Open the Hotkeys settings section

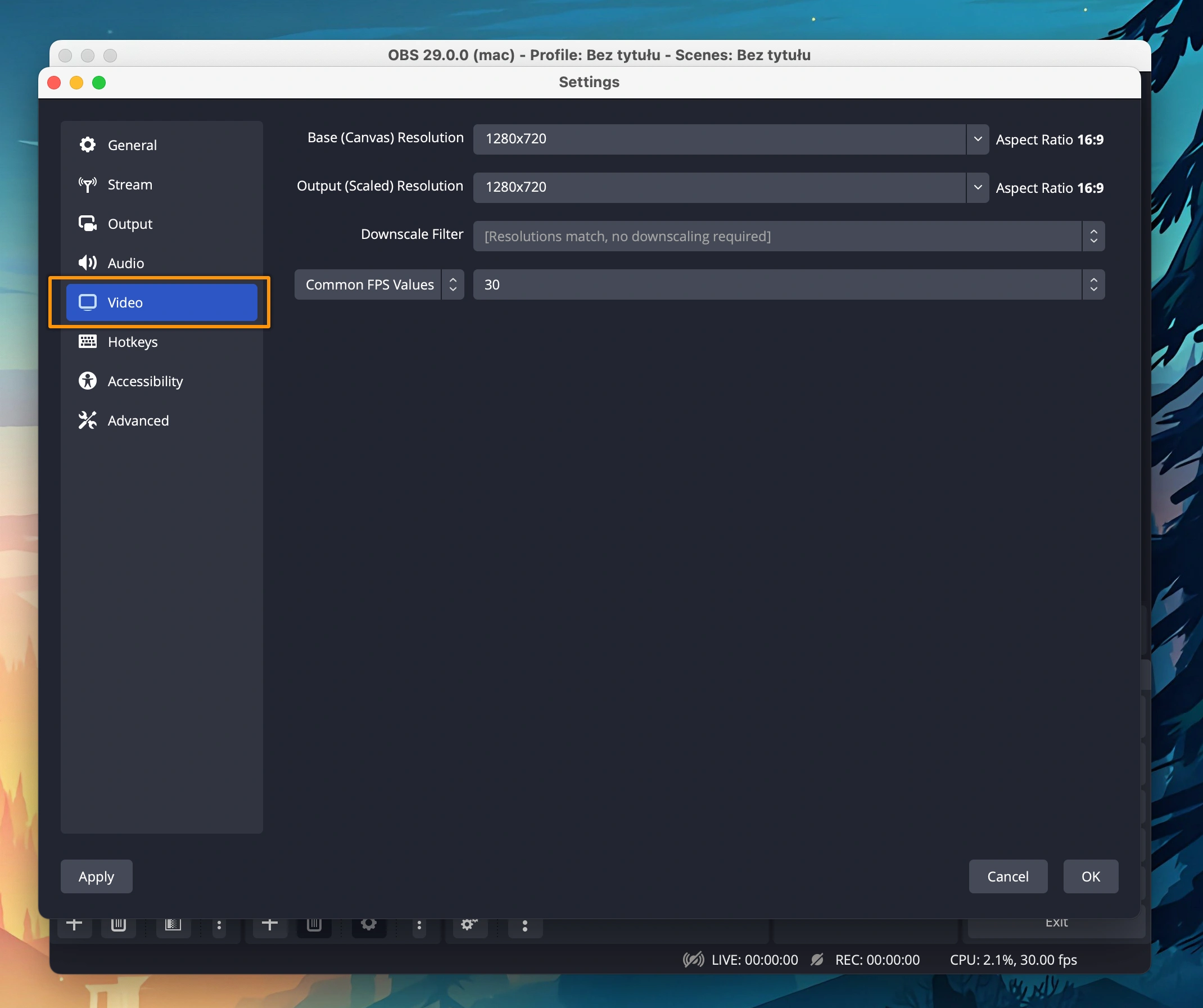tap(132, 342)
